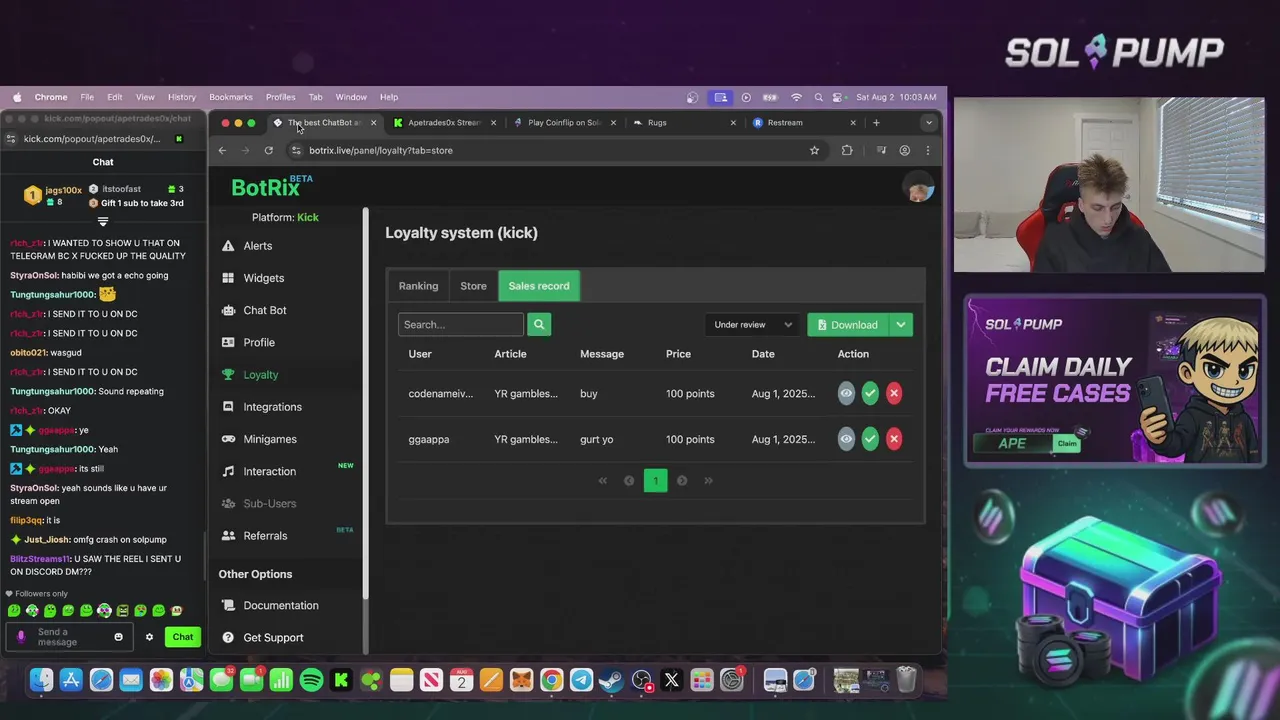Reject codenameiv's purchase with red X

(894, 393)
